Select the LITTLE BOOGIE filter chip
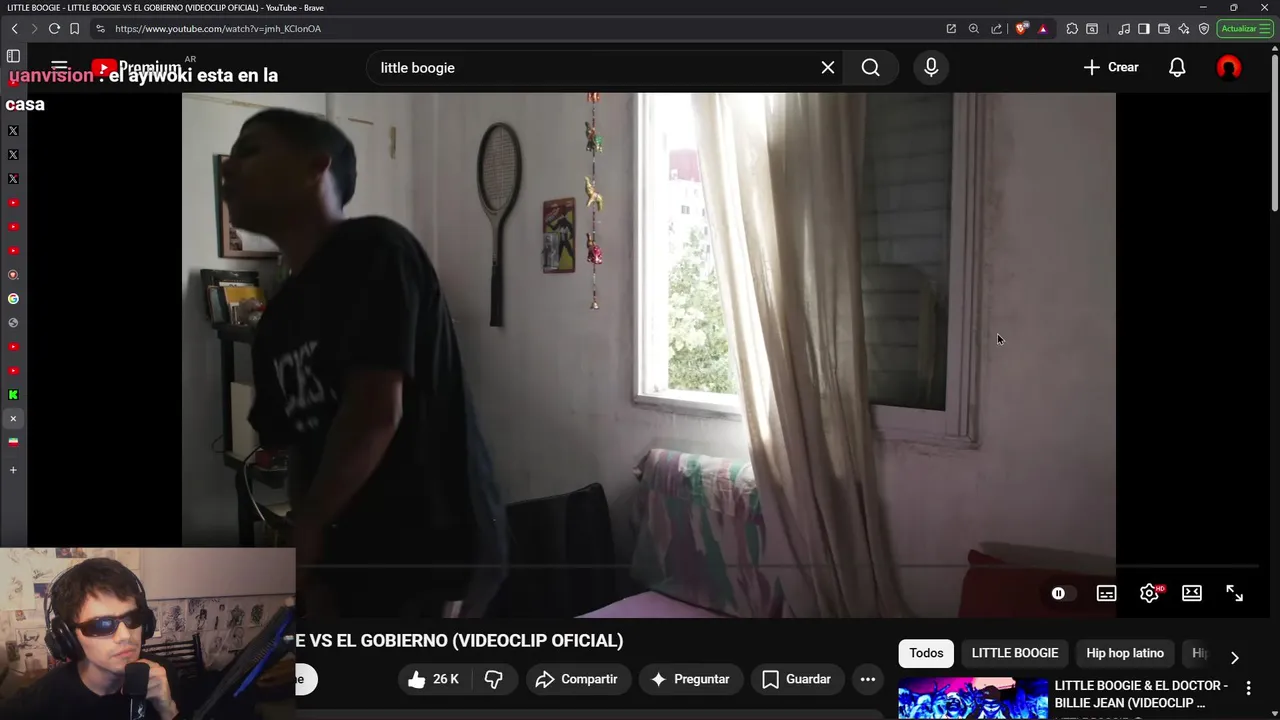Screen dimensions: 1280x720 (1015, 654)
